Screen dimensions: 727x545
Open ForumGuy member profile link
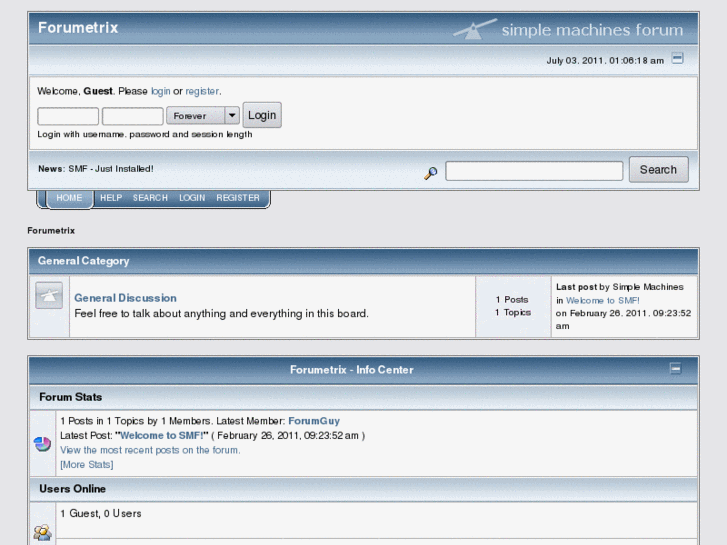click(x=314, y=421)
